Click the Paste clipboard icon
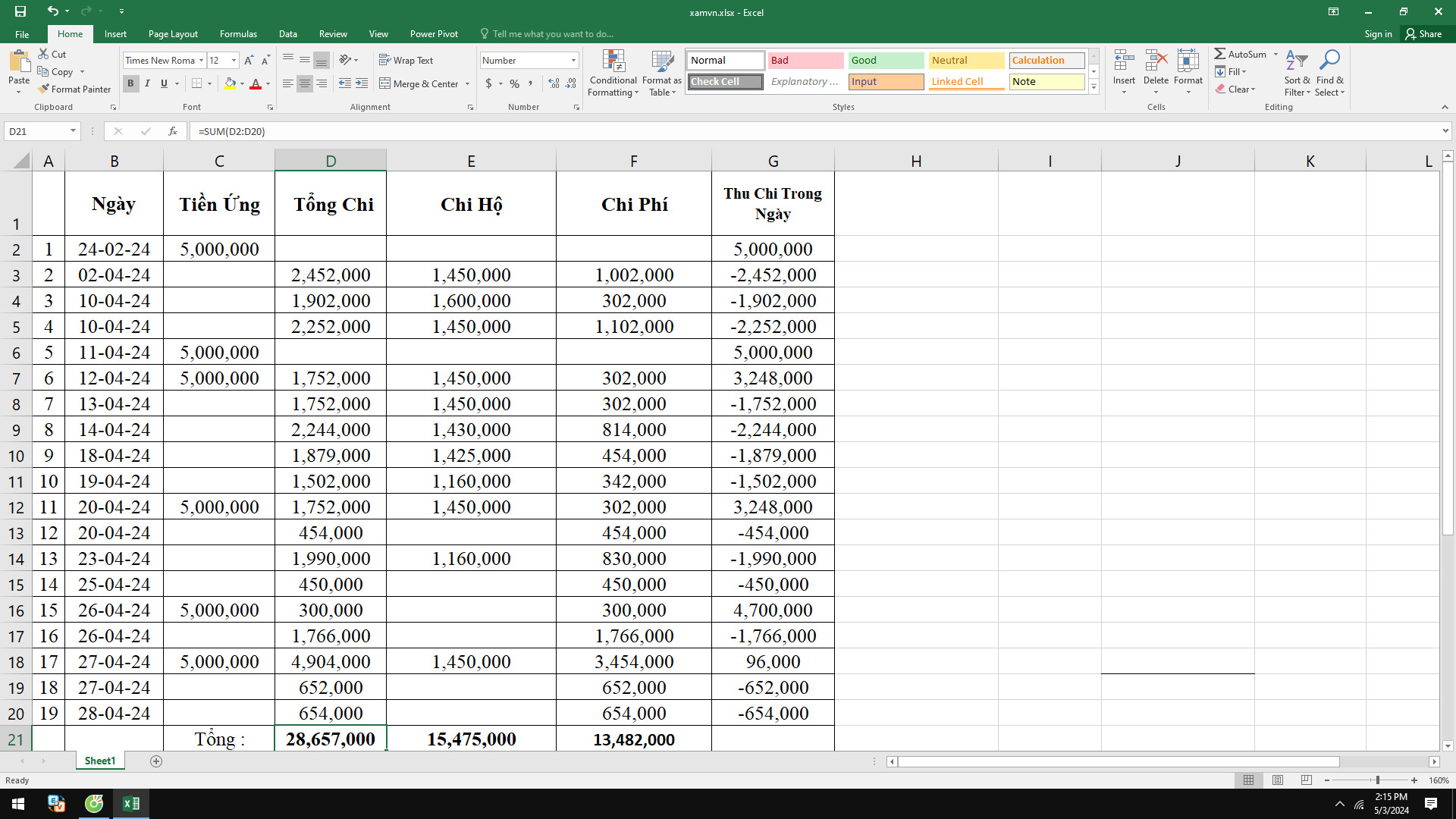The height and width of the screenshot is (819, 1456). (x=19, y=62)
